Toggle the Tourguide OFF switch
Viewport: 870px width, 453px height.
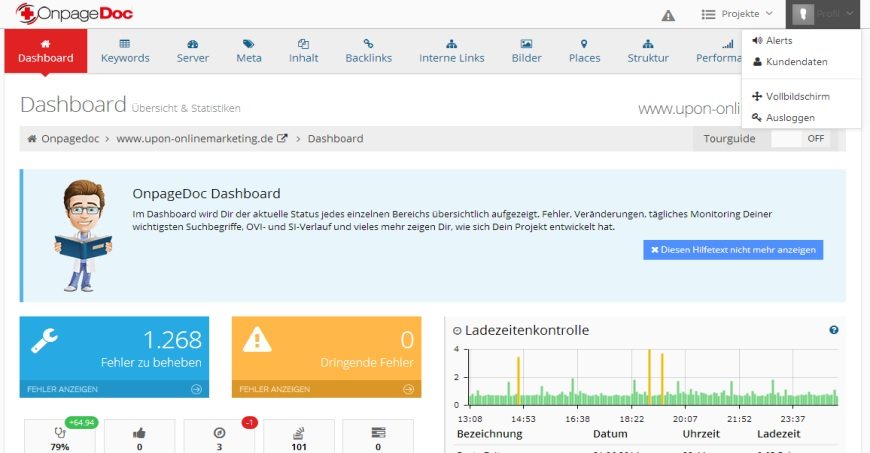point(801,139)
